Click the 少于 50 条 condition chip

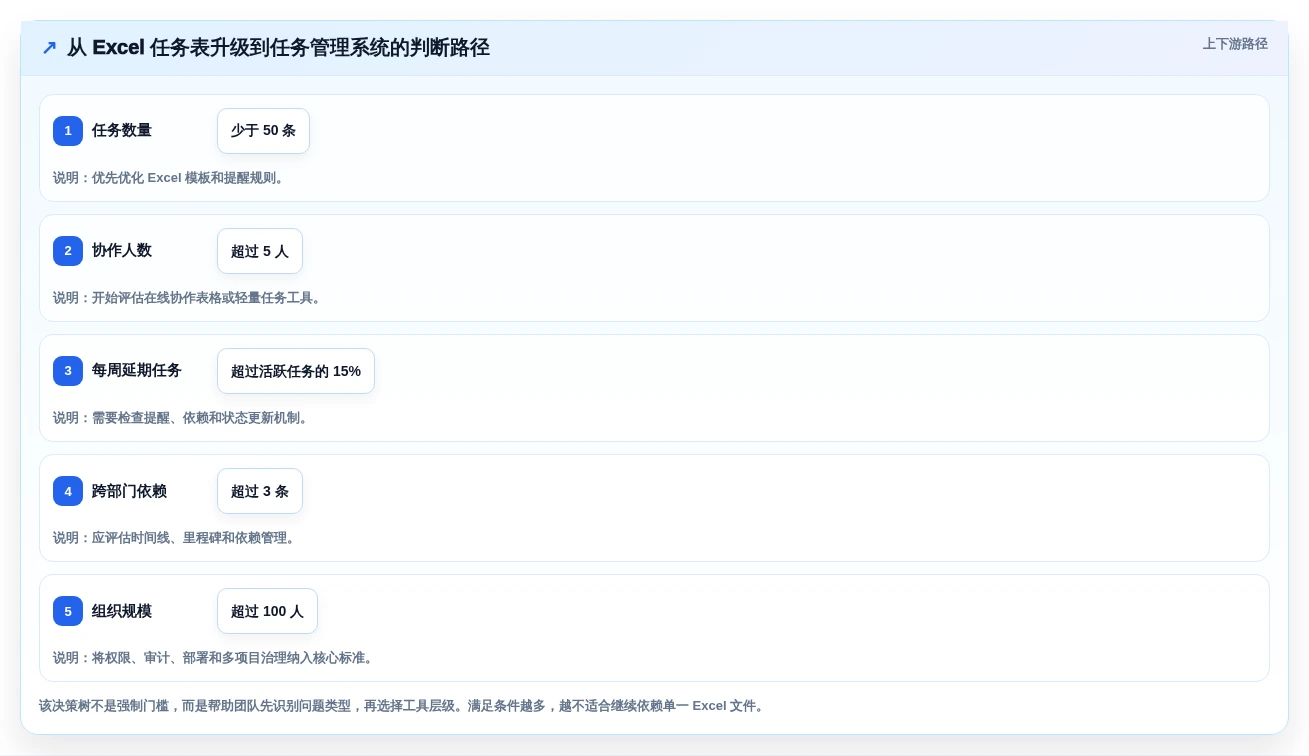coord(263,131)
